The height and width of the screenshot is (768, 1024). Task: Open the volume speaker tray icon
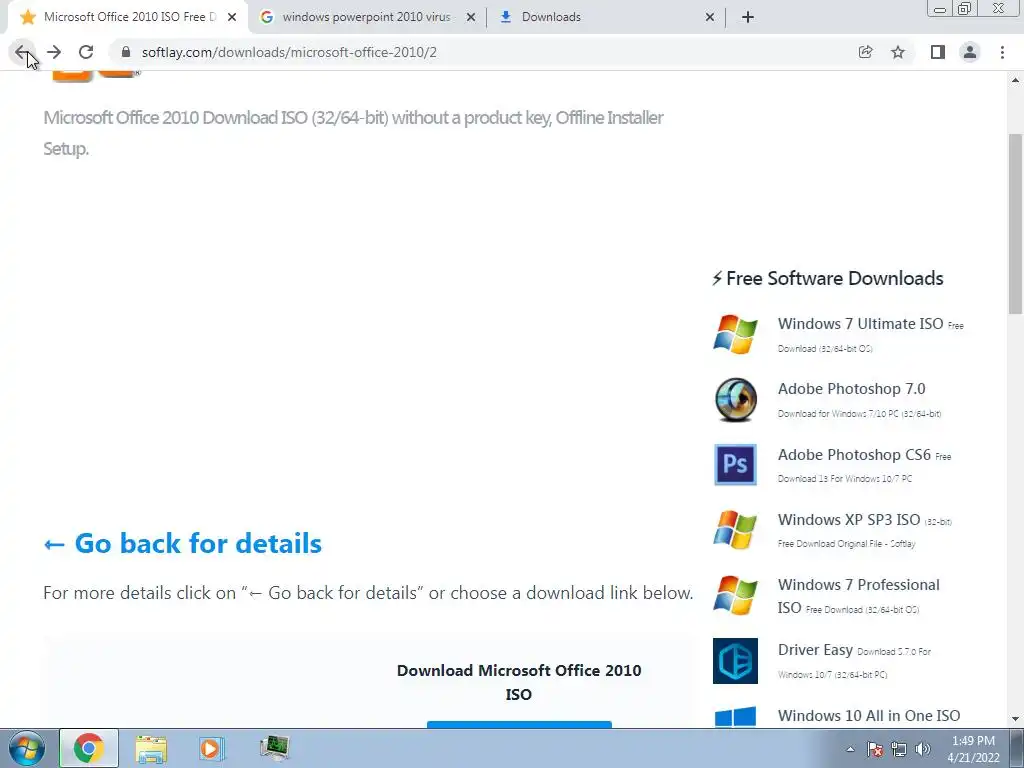pyautogui.click(x=923, y=749)
